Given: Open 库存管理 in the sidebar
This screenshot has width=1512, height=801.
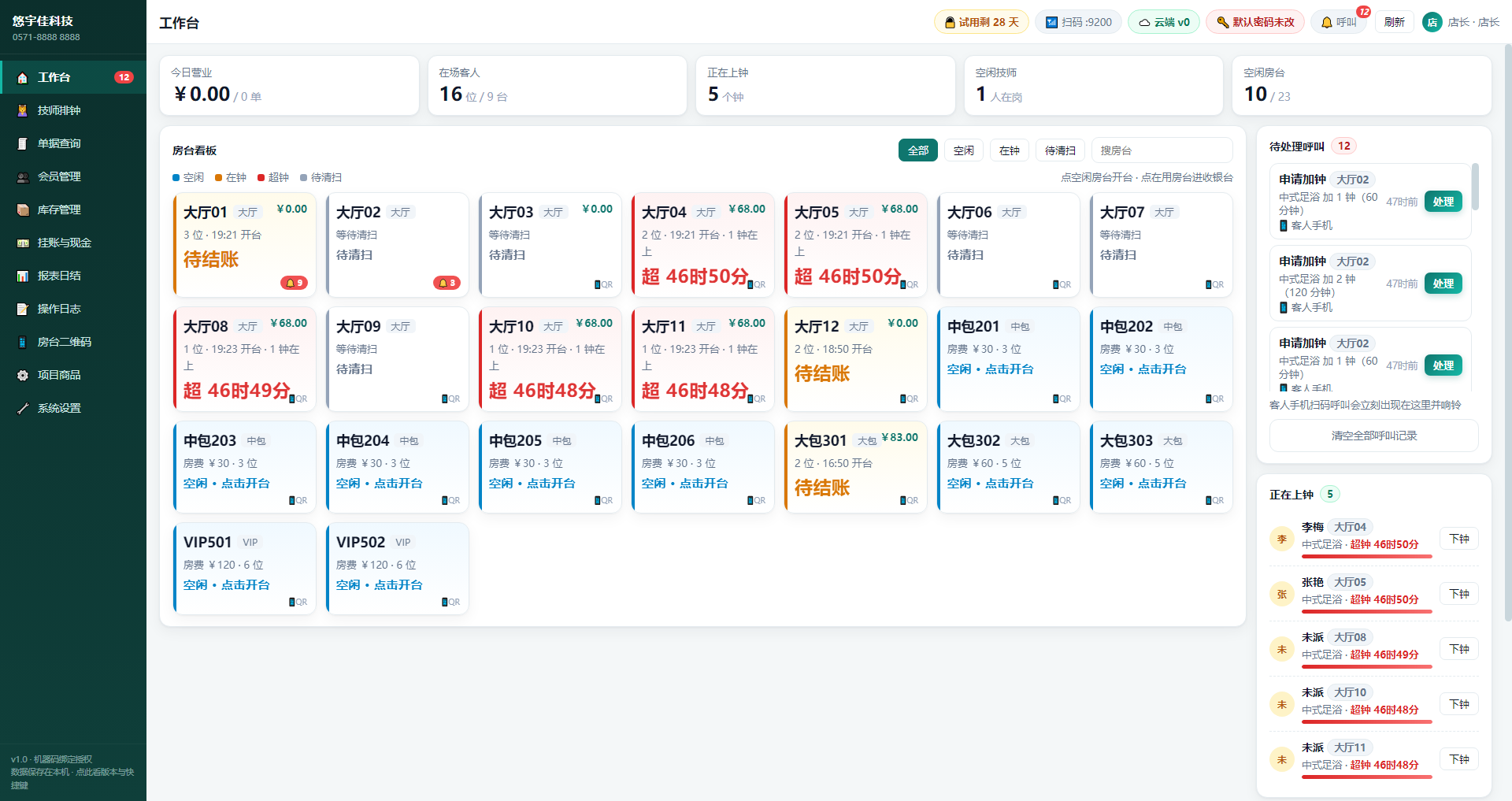Looking at the screenshot, I should [72, 210].
